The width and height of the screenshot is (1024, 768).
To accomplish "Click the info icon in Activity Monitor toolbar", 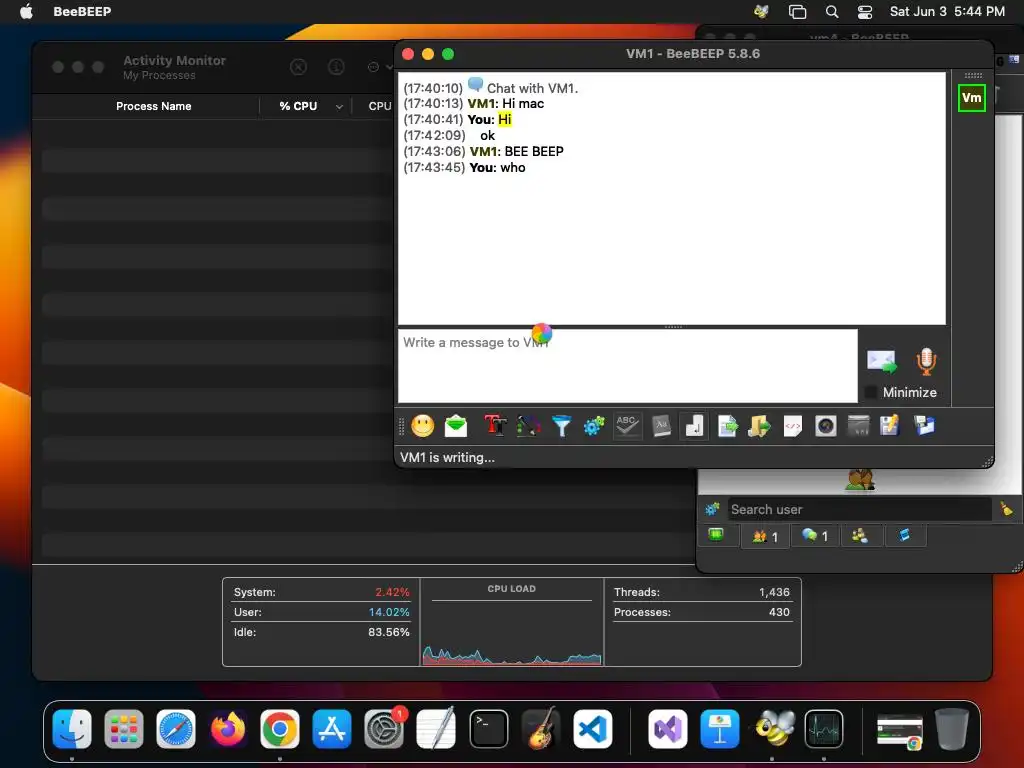I will (336, 67).
